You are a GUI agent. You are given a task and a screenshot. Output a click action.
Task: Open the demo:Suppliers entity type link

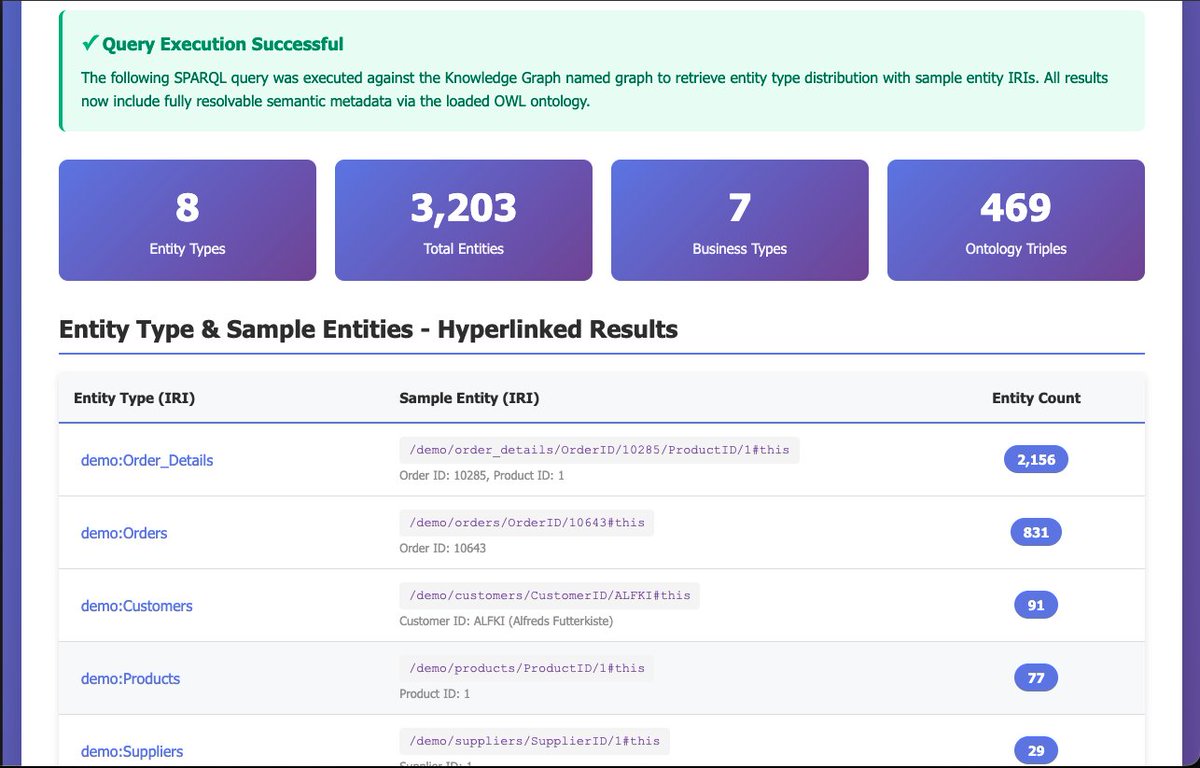[132, 751]
